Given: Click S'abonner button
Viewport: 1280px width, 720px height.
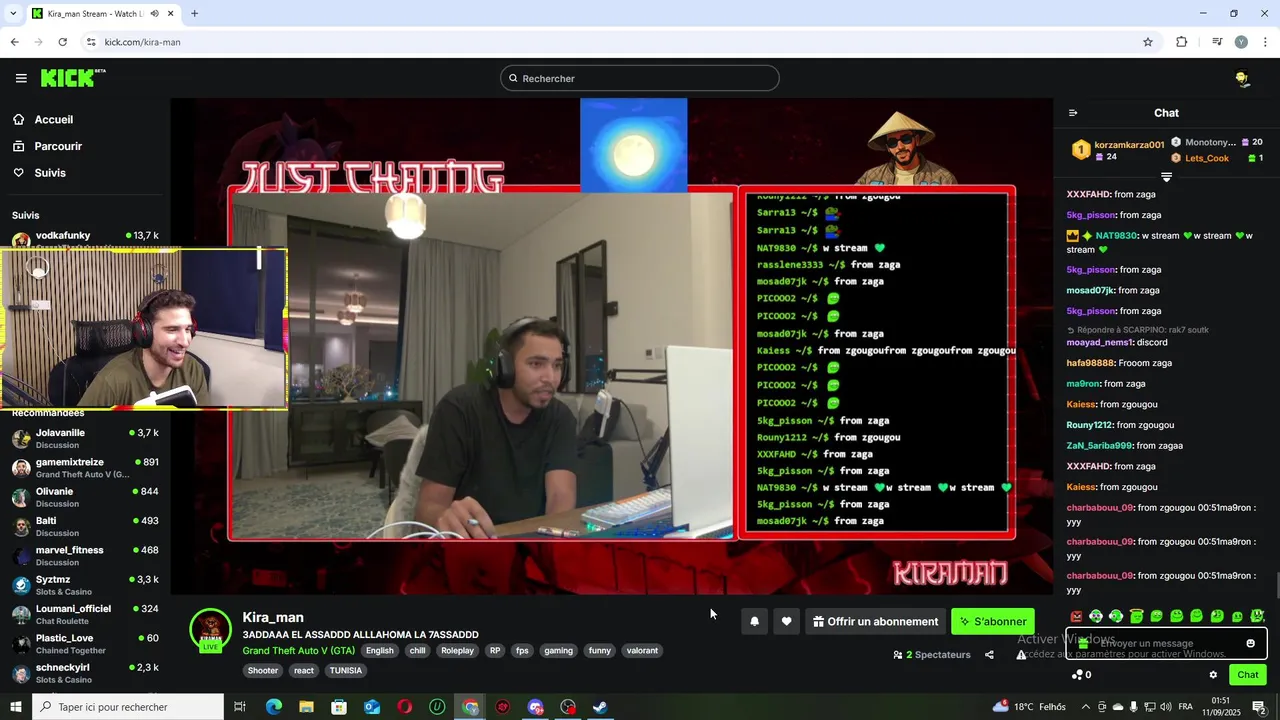Looking at the screenshot, I should 993,621.
